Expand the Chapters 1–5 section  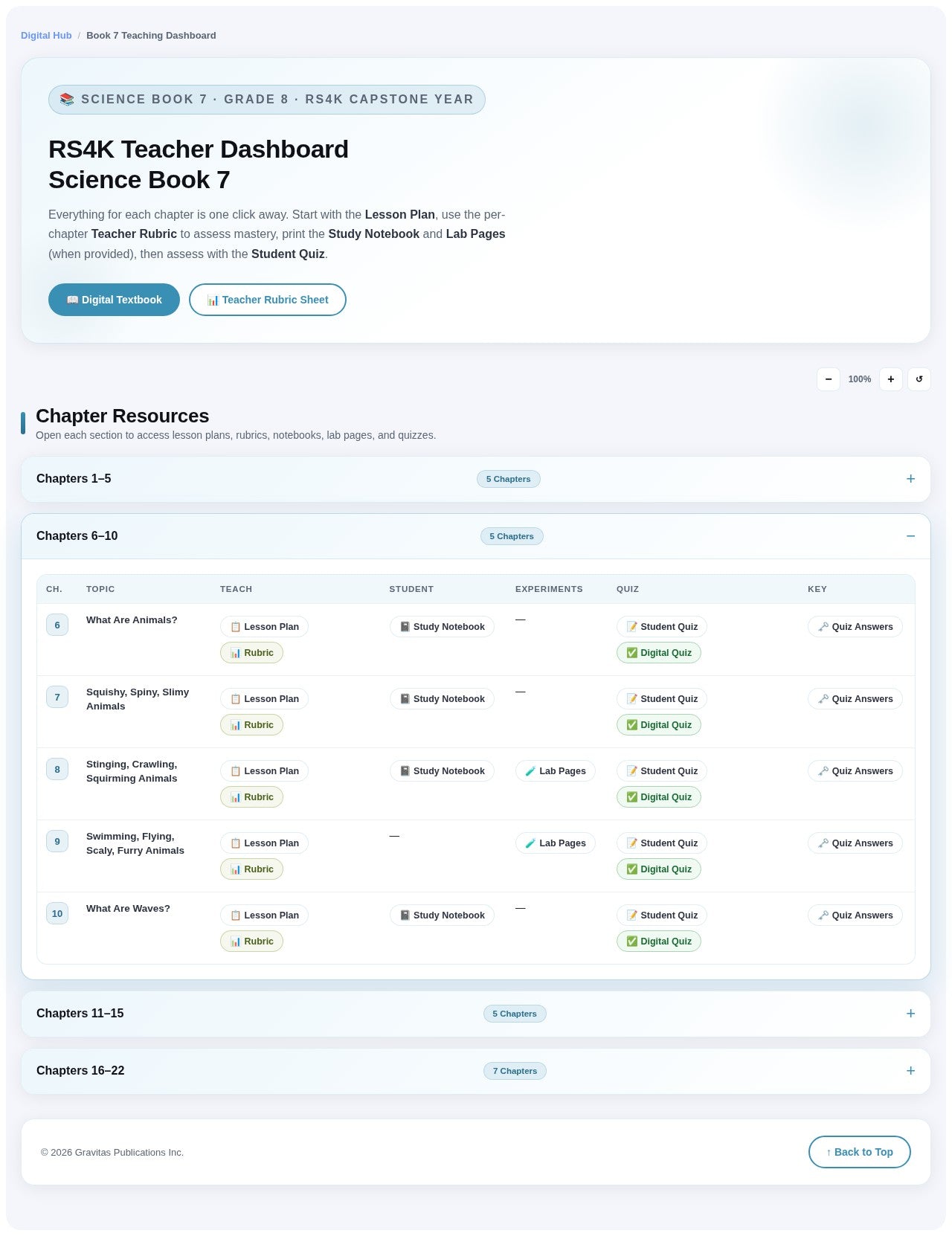pos(476,479)
